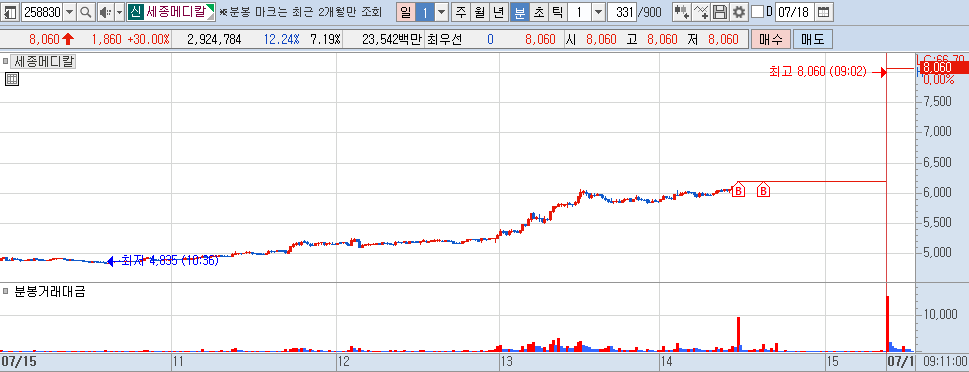The width and height of the screenshot is (969, 372).
Task: Click the 331 bar count input field
Action: click(x=622, y=12)
